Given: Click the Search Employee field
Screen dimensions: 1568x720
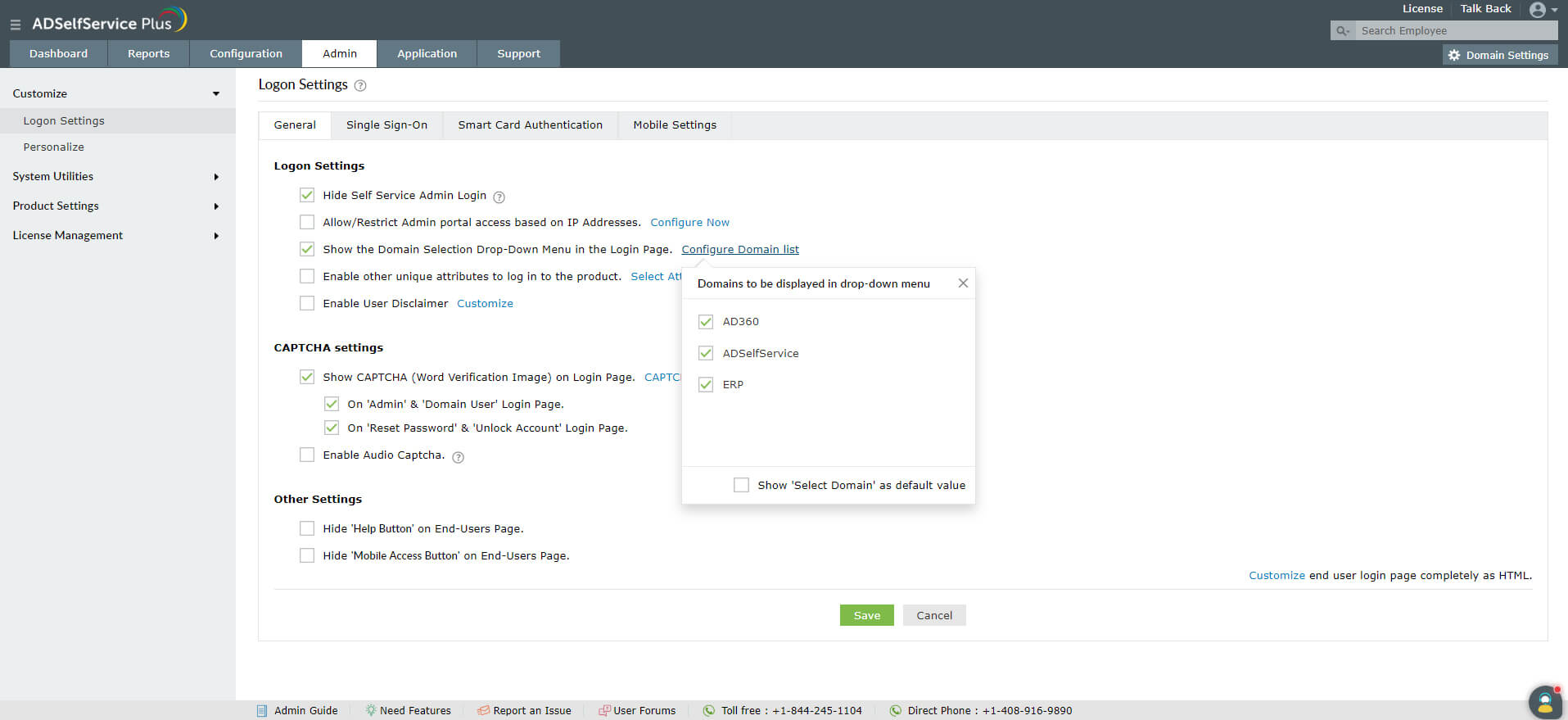Looking at the screenshot, I should click(x=1457, y=31).
